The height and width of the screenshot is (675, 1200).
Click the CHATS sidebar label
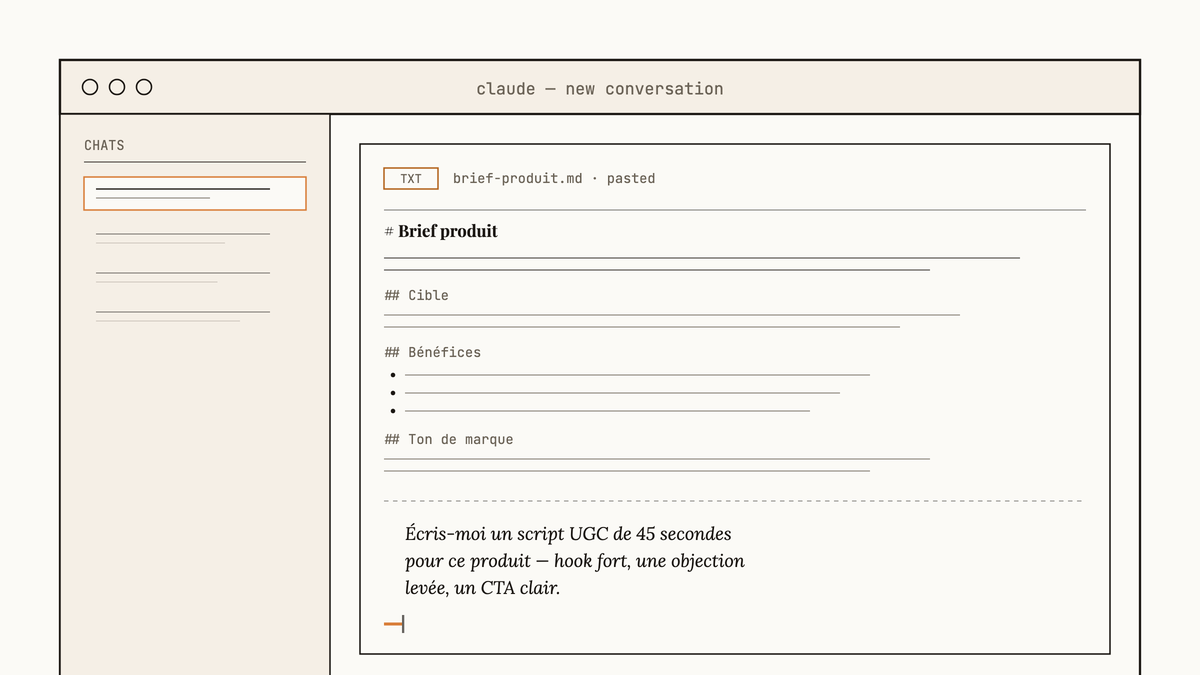click(x=104, y=145)
